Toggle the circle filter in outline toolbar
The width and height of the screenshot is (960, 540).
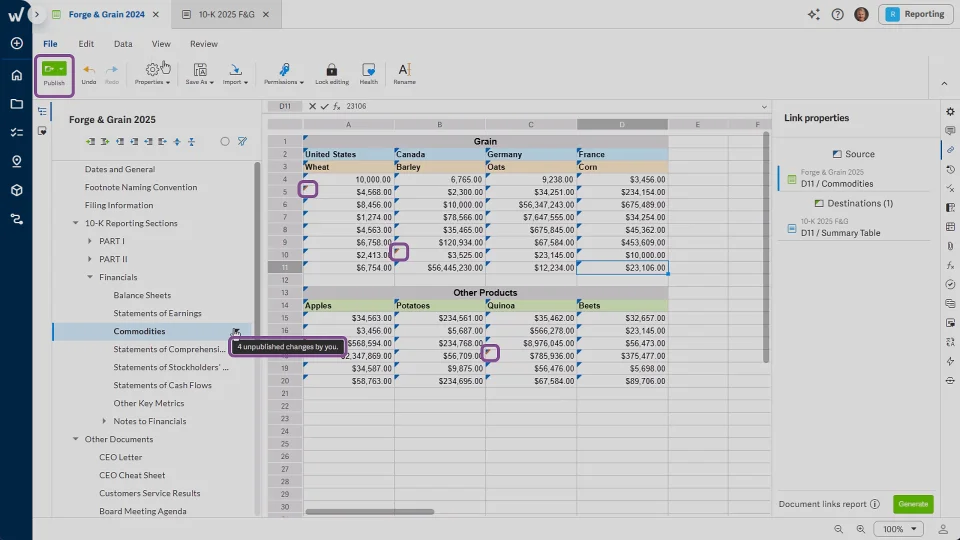pyautogui.click(x=225, y=142)
